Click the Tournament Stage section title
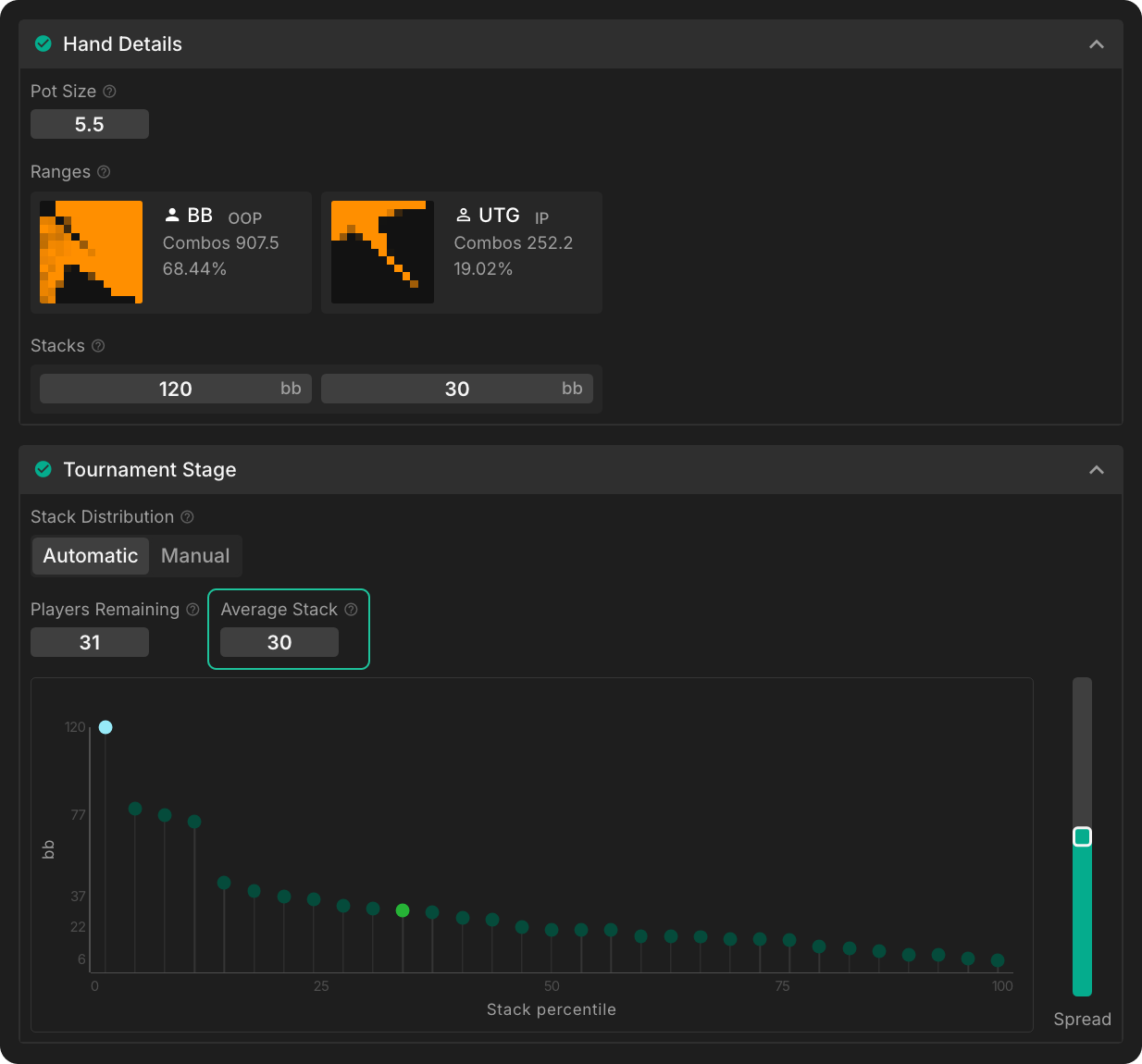Image resolution: width=1142 pixels, height=1064 pixels. 150,469
